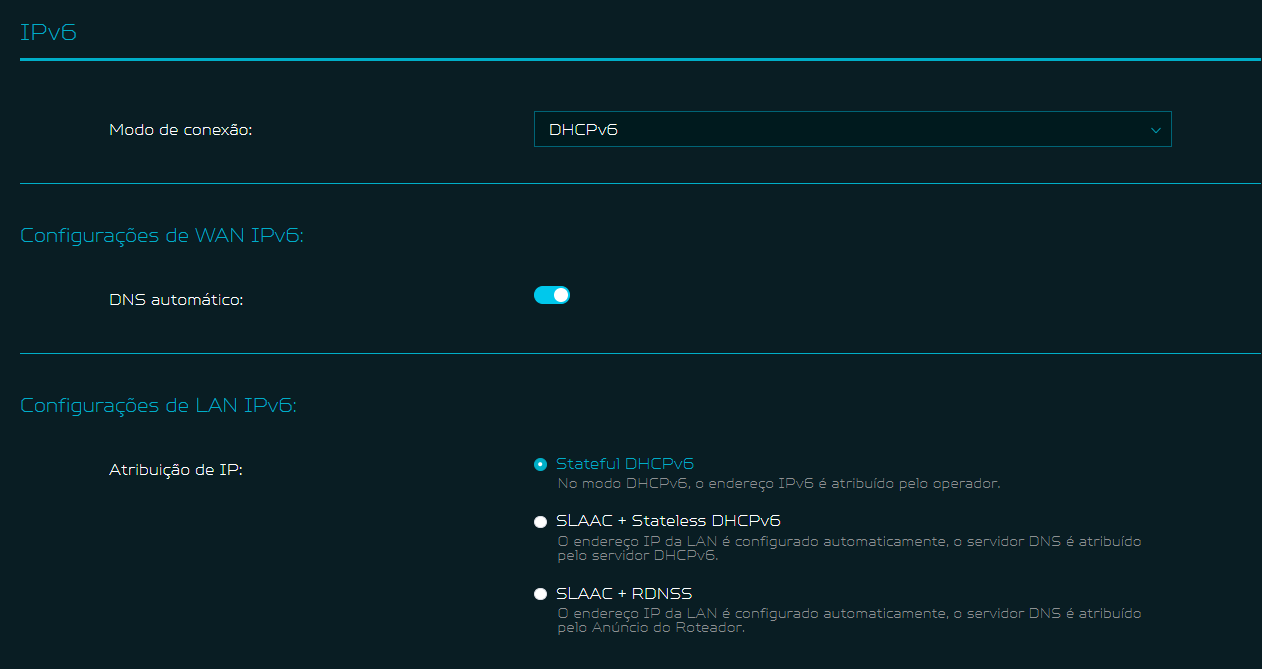Select the Stateful DHCPv6 radio button
The image size is (1262, 669).
click(541, 464)
